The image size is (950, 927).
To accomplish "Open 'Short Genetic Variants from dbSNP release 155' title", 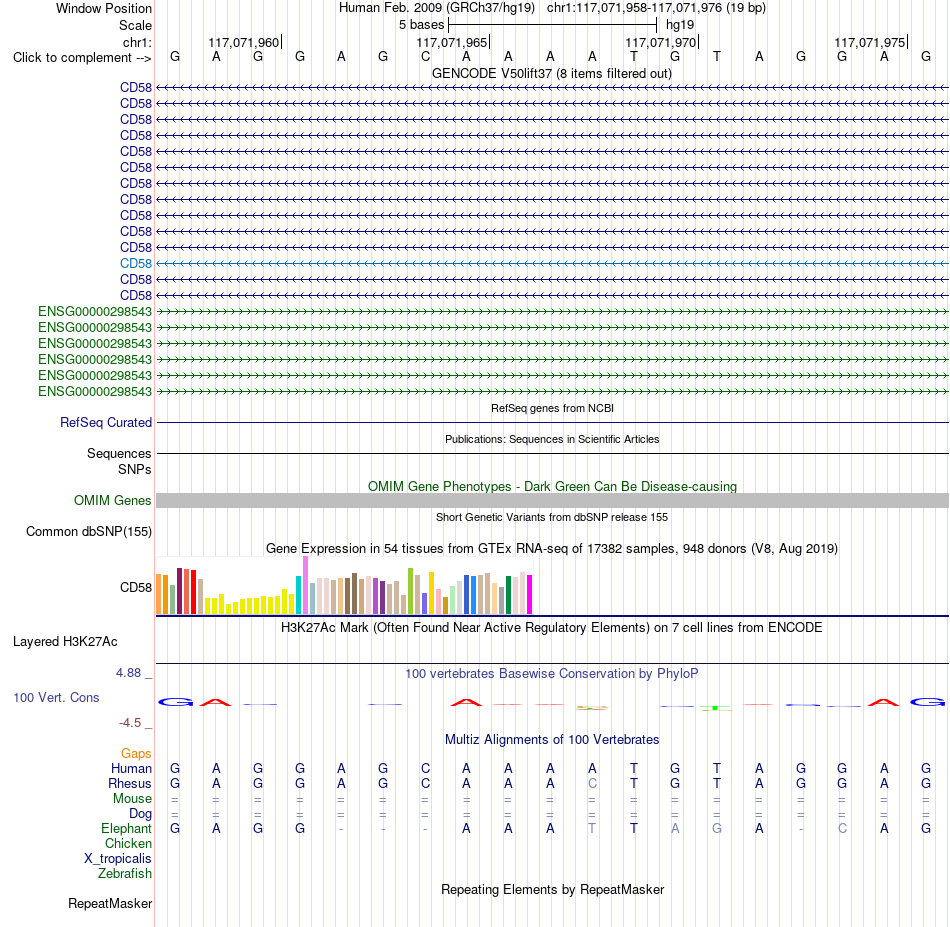I will pyautogui.click(x=552, y=517).
